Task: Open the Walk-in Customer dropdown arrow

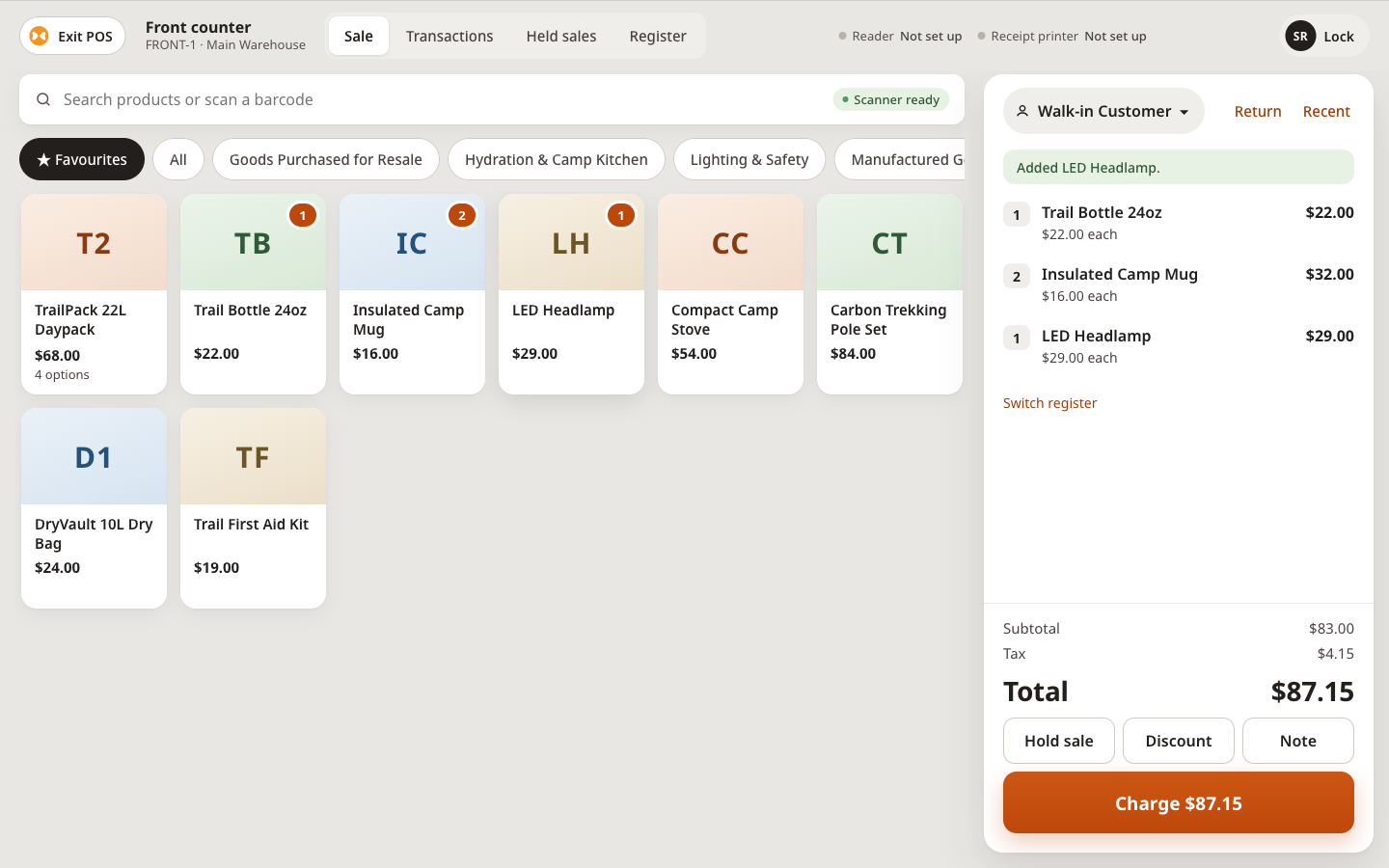Action: (x=1185, y=112)
